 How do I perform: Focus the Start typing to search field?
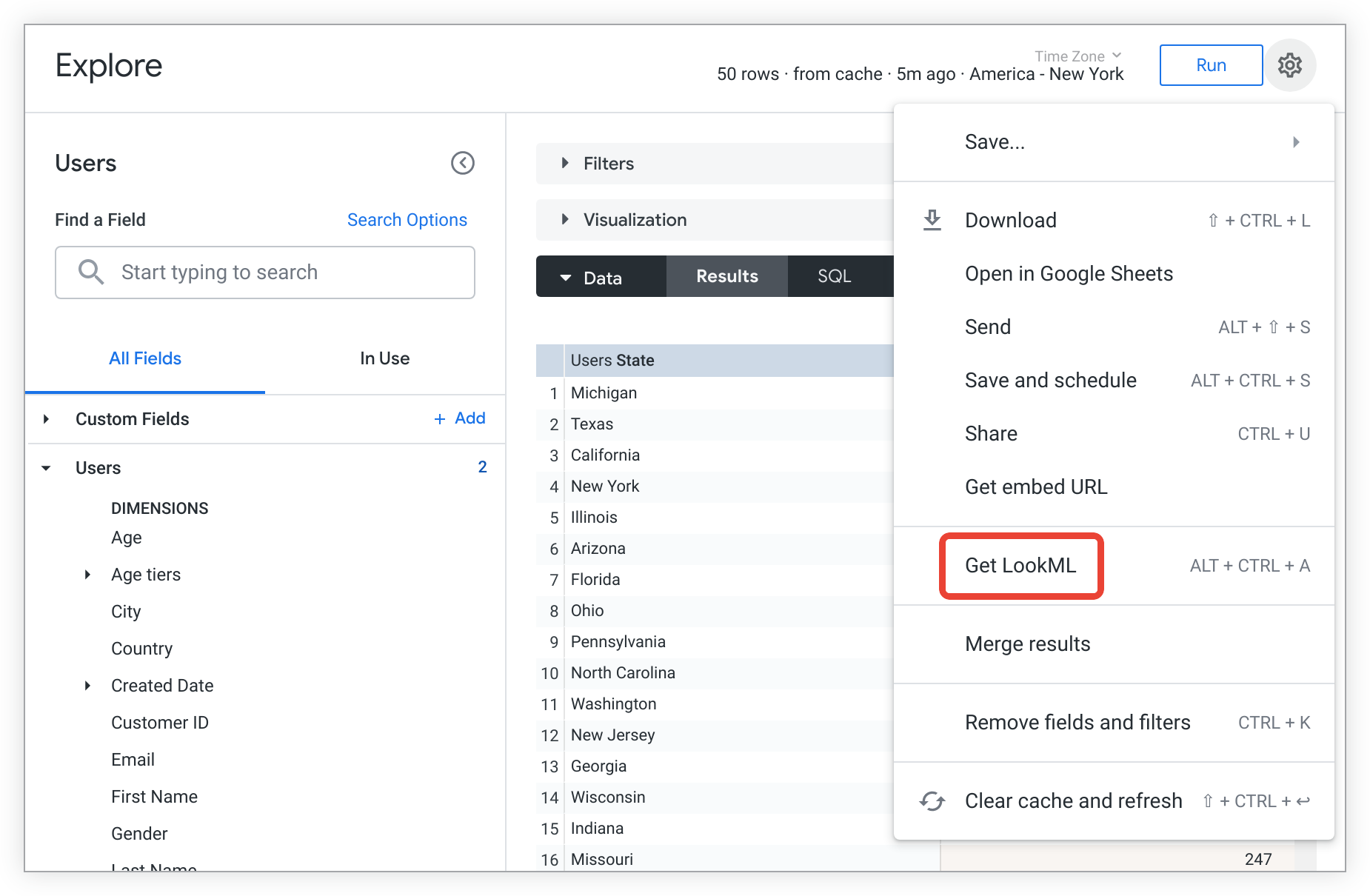[281, 273]
